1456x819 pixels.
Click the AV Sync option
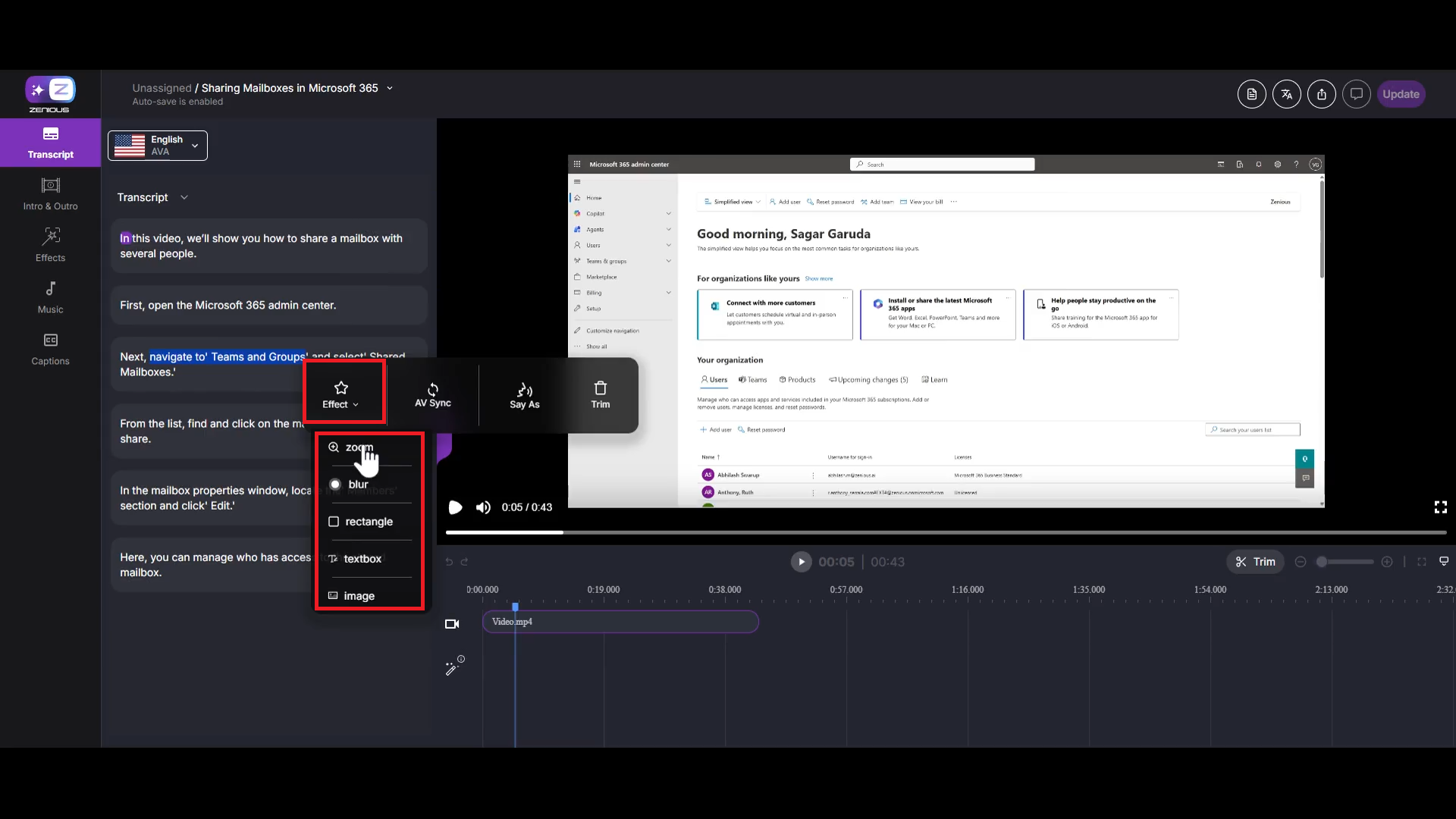pos(432,394)
